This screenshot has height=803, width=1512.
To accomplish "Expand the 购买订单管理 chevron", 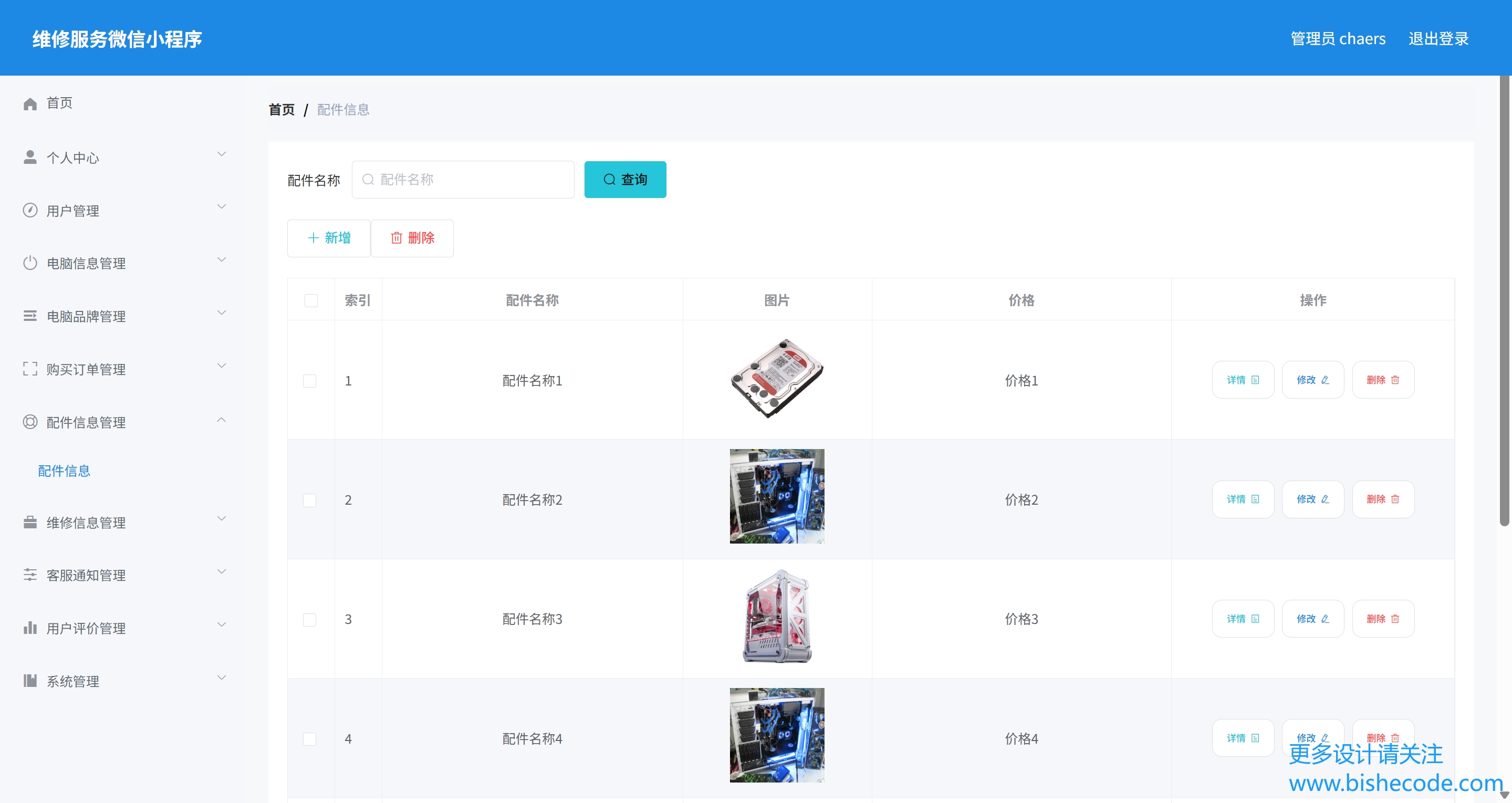I will click(x=221, y=366).
